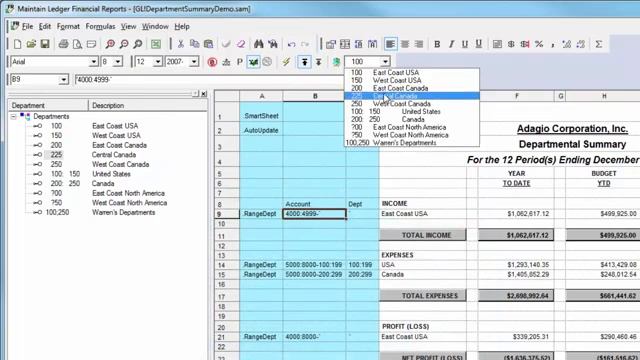
Task: Insert sum with the Sigma icon
Action: 598,44
